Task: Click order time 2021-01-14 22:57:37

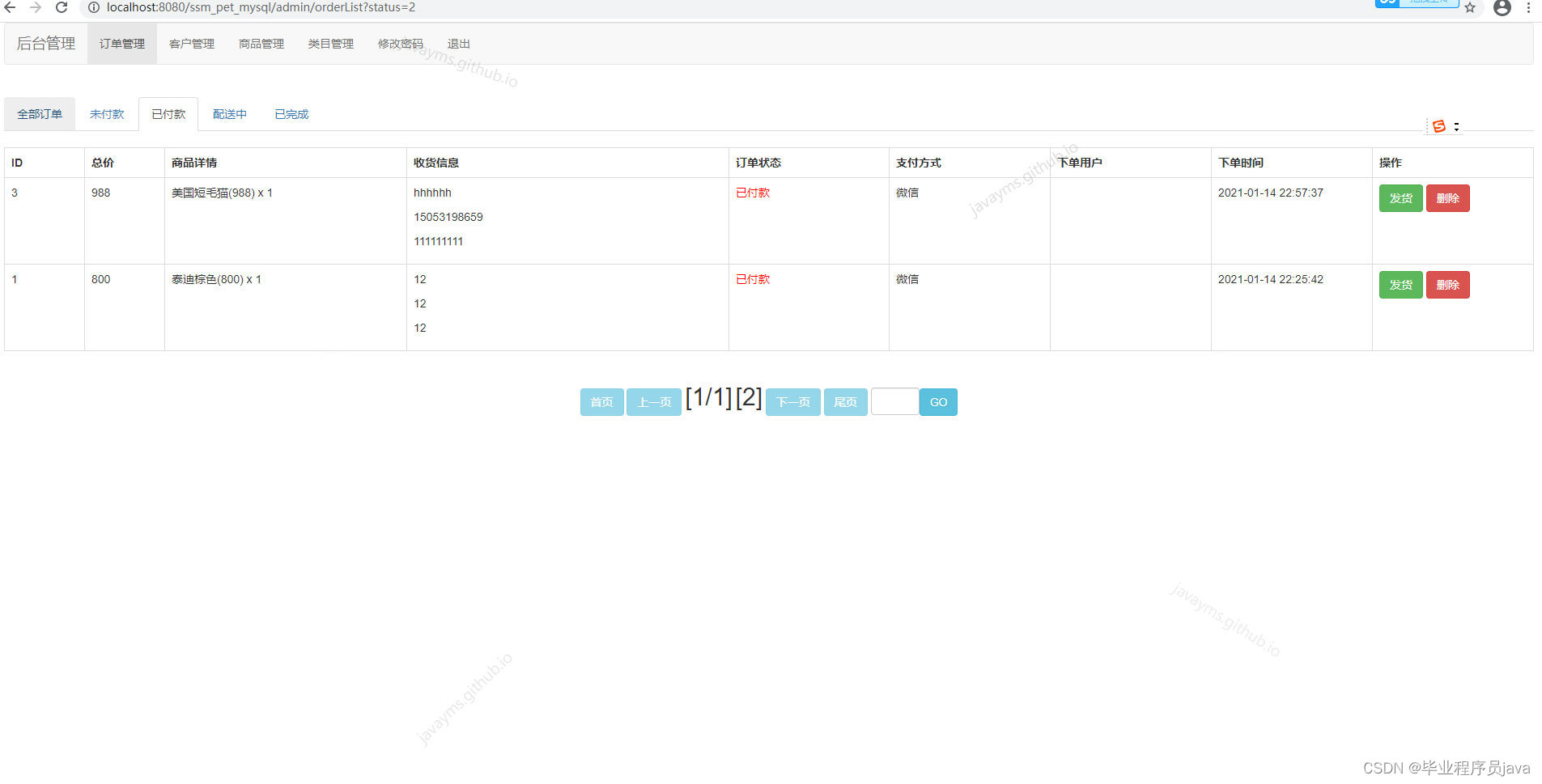Action: (x=1271, y=193)
